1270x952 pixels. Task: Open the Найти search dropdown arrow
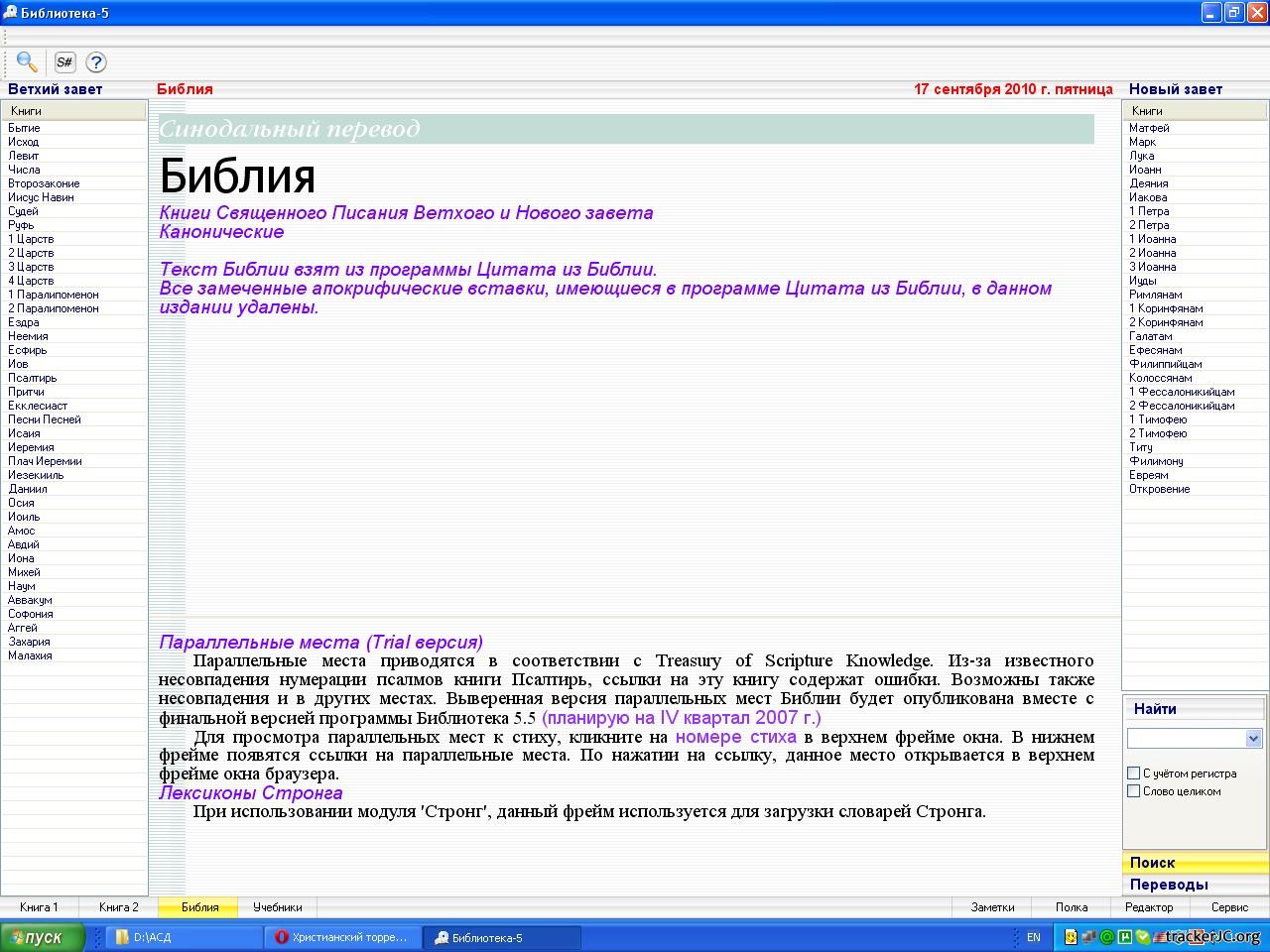1253,739
